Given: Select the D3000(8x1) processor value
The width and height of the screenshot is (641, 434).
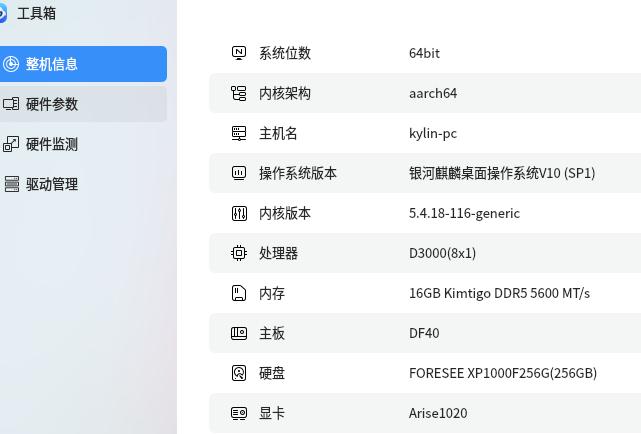Looking at the screenshot, I should click(x=442, y=253).
